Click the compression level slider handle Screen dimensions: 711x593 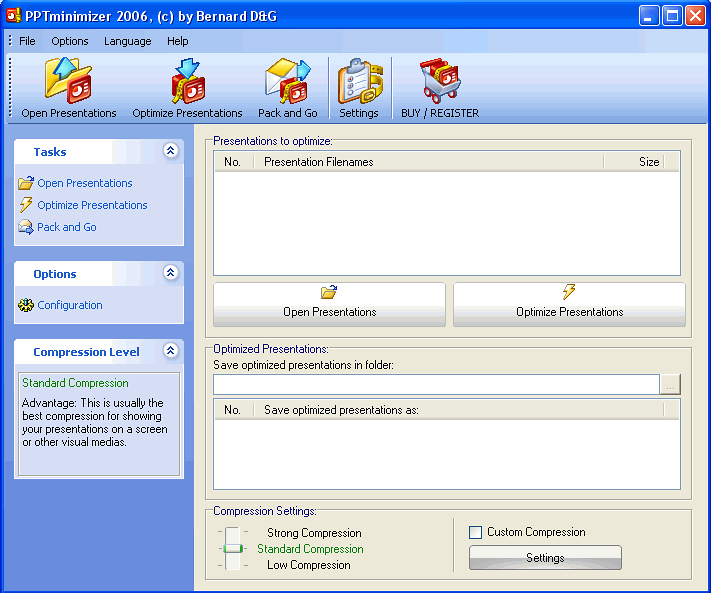pyautogui.click(x=233, y=549)
